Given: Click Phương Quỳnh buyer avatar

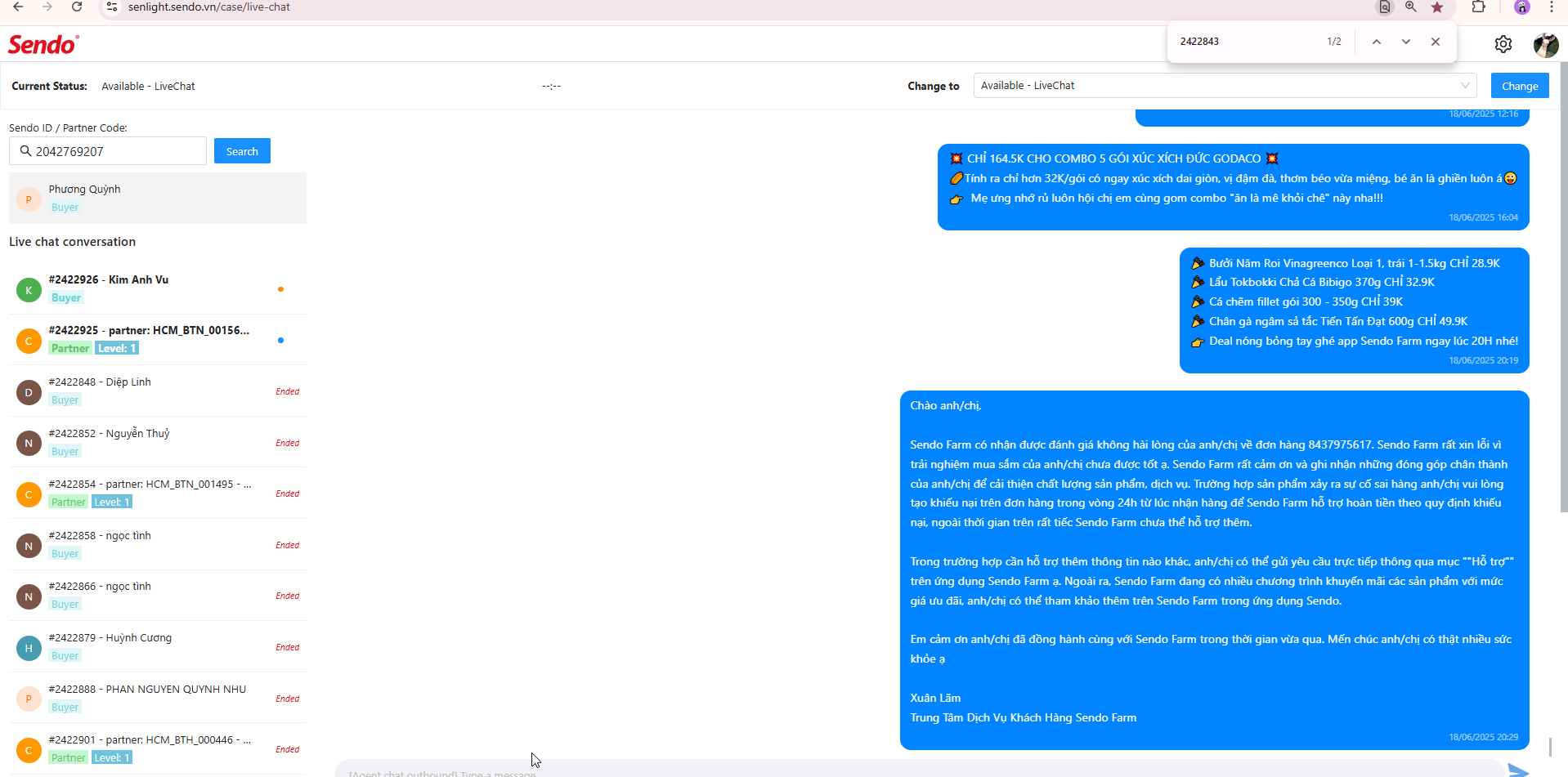Looking at the screenshot, I should (29, 199).
